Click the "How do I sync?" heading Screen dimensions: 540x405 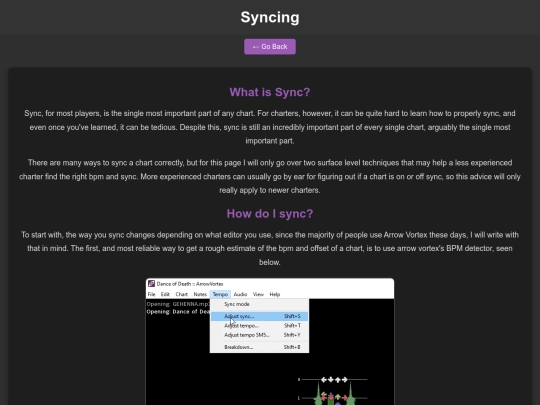270,214
